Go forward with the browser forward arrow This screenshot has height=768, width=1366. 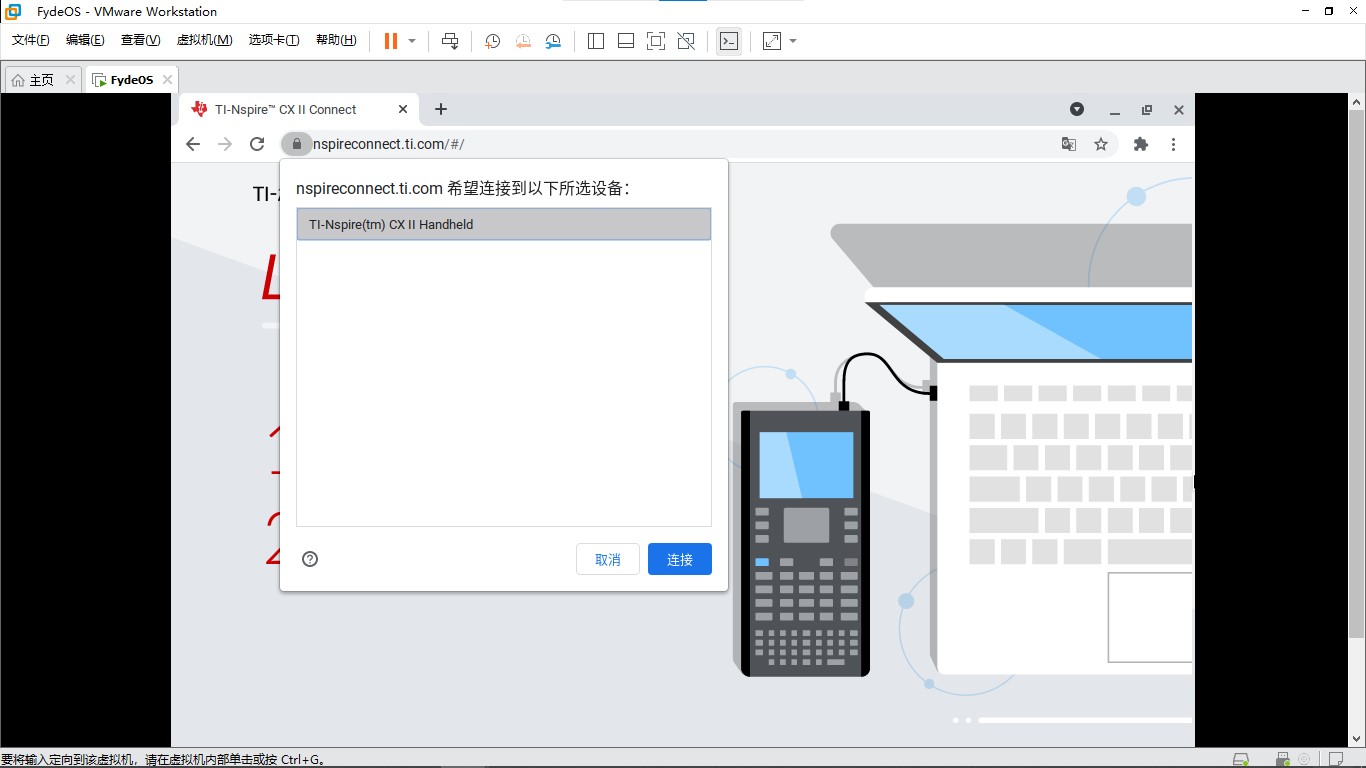pyautogui.click(x=225, y=144)
